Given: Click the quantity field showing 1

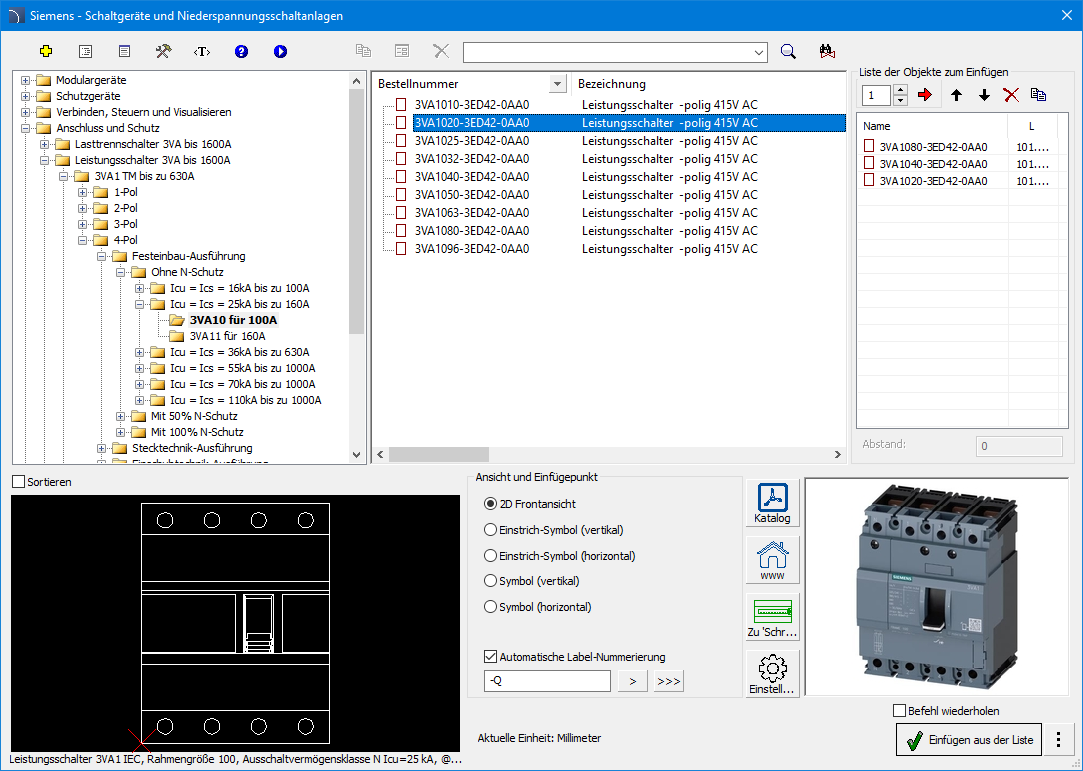Looking at the screenshot, I should point(877,95).
